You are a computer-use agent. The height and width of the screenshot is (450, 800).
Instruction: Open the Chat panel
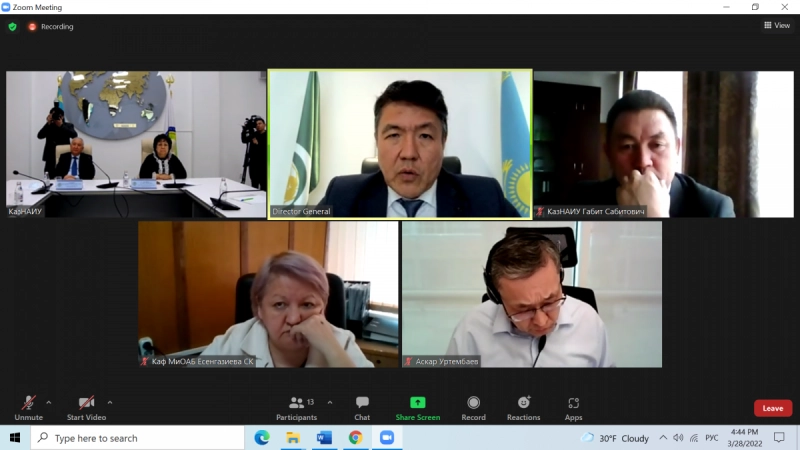362,408
